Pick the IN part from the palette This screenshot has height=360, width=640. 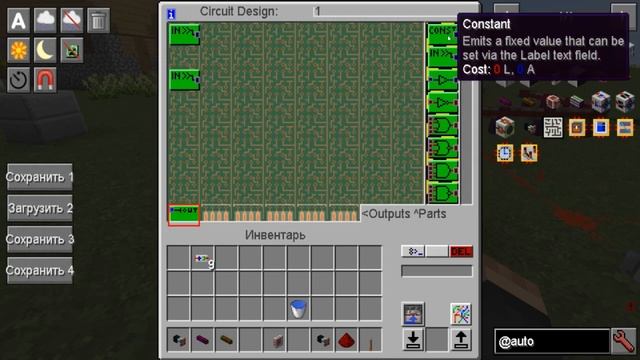pos(442,56)
